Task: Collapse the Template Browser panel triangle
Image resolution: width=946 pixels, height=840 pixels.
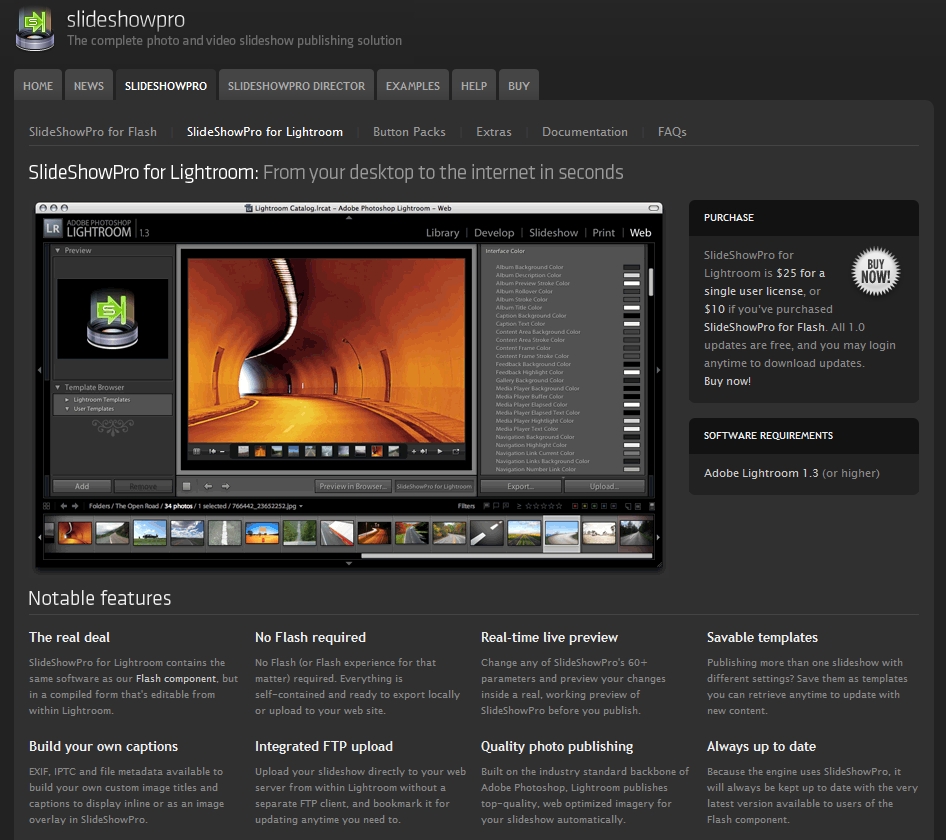Action: (58, 387)
